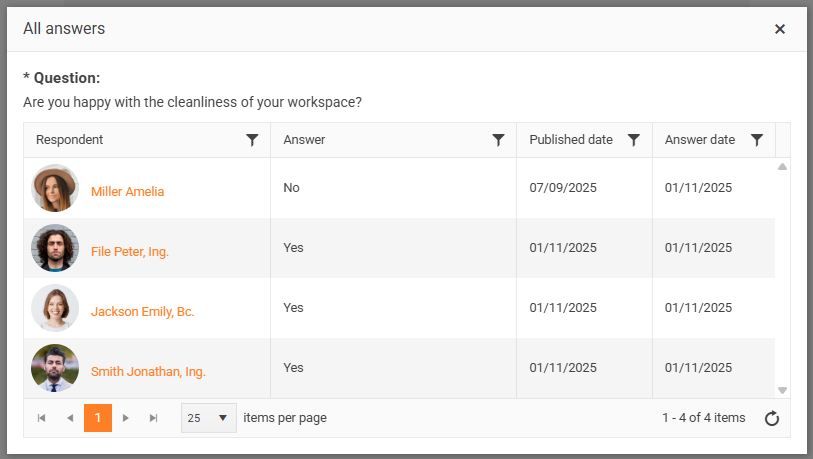Open filter for Published date column
Viewport: 813px width, 459px height.
(x=633, y=140)
